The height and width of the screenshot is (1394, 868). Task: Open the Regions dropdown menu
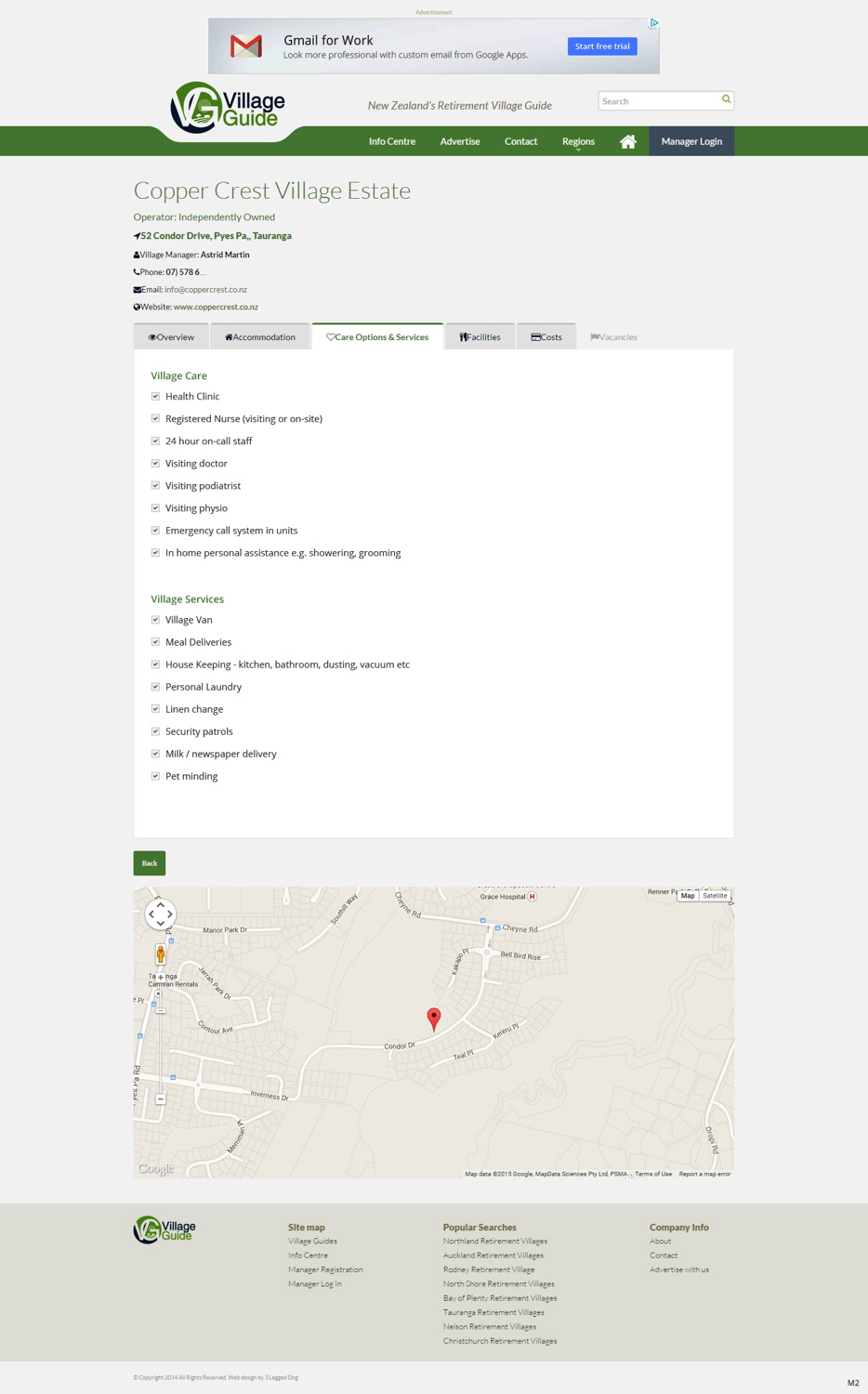578,140
